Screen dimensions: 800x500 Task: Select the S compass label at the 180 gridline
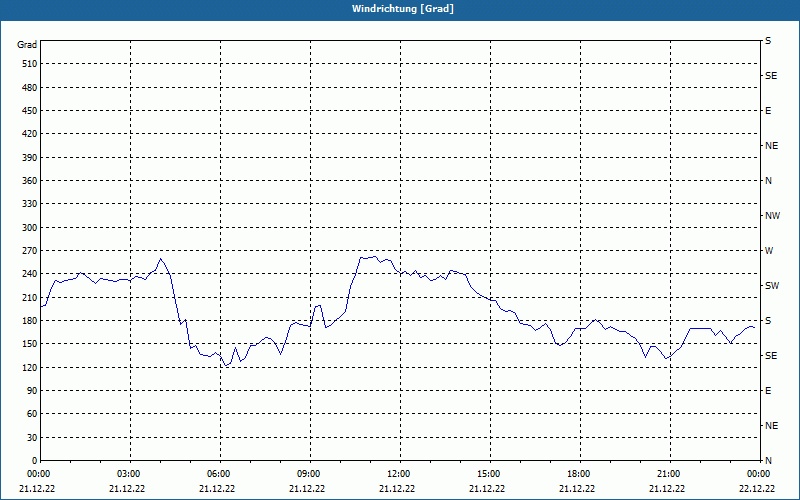[x=768, y=321]
